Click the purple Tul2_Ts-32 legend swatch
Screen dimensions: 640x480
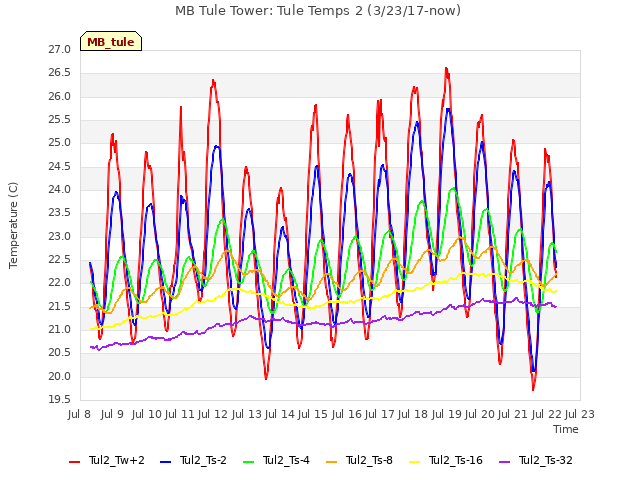(x=504, y=462)
